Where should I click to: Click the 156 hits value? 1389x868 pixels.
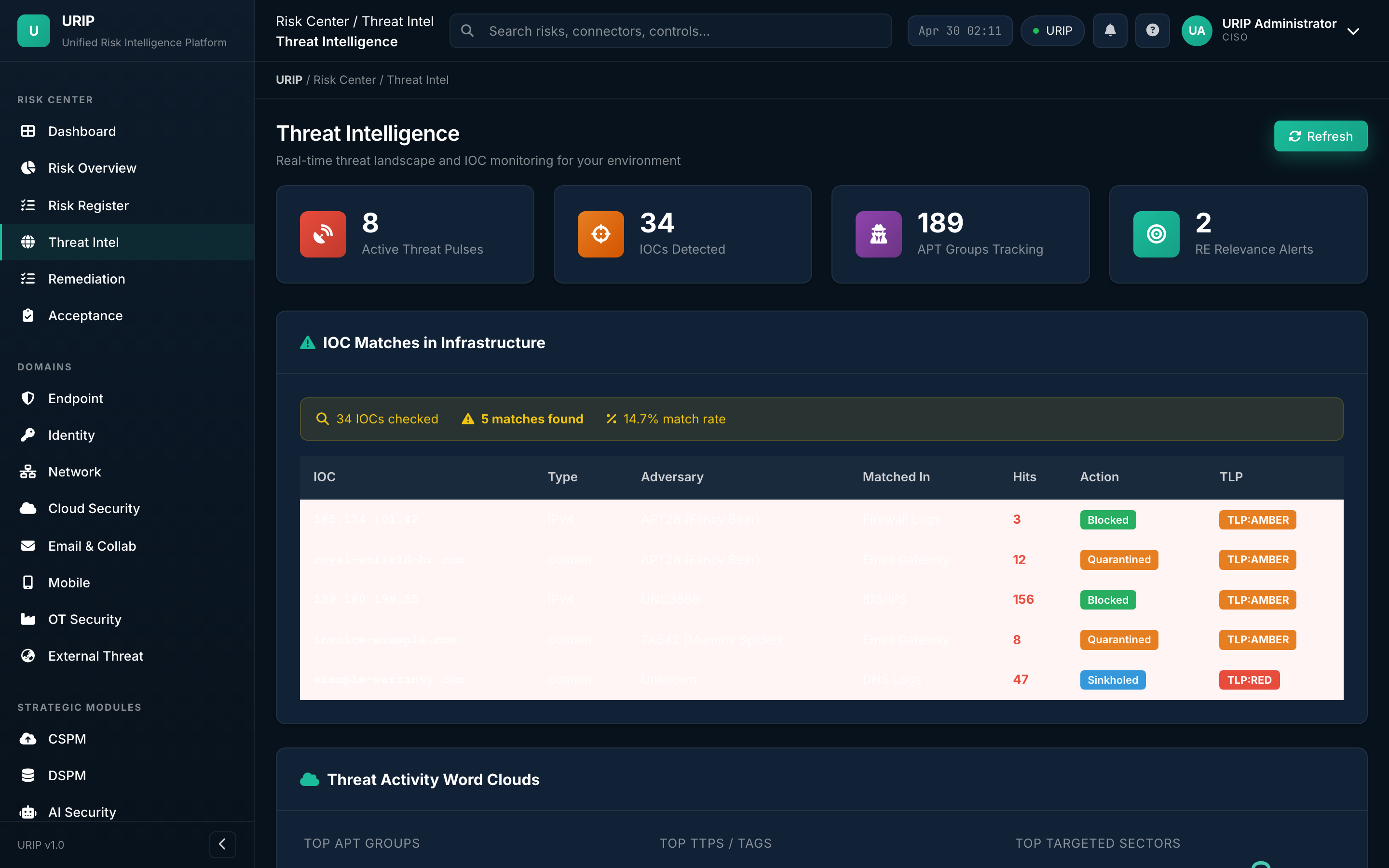(1023, 599)
